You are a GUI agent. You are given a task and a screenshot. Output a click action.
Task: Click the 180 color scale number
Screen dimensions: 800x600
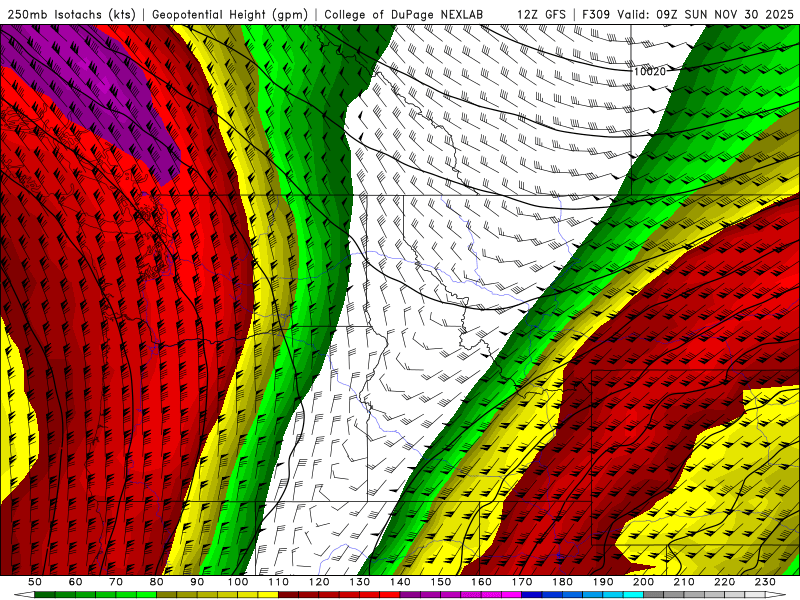pyautogui.click(x=563, y=582)
